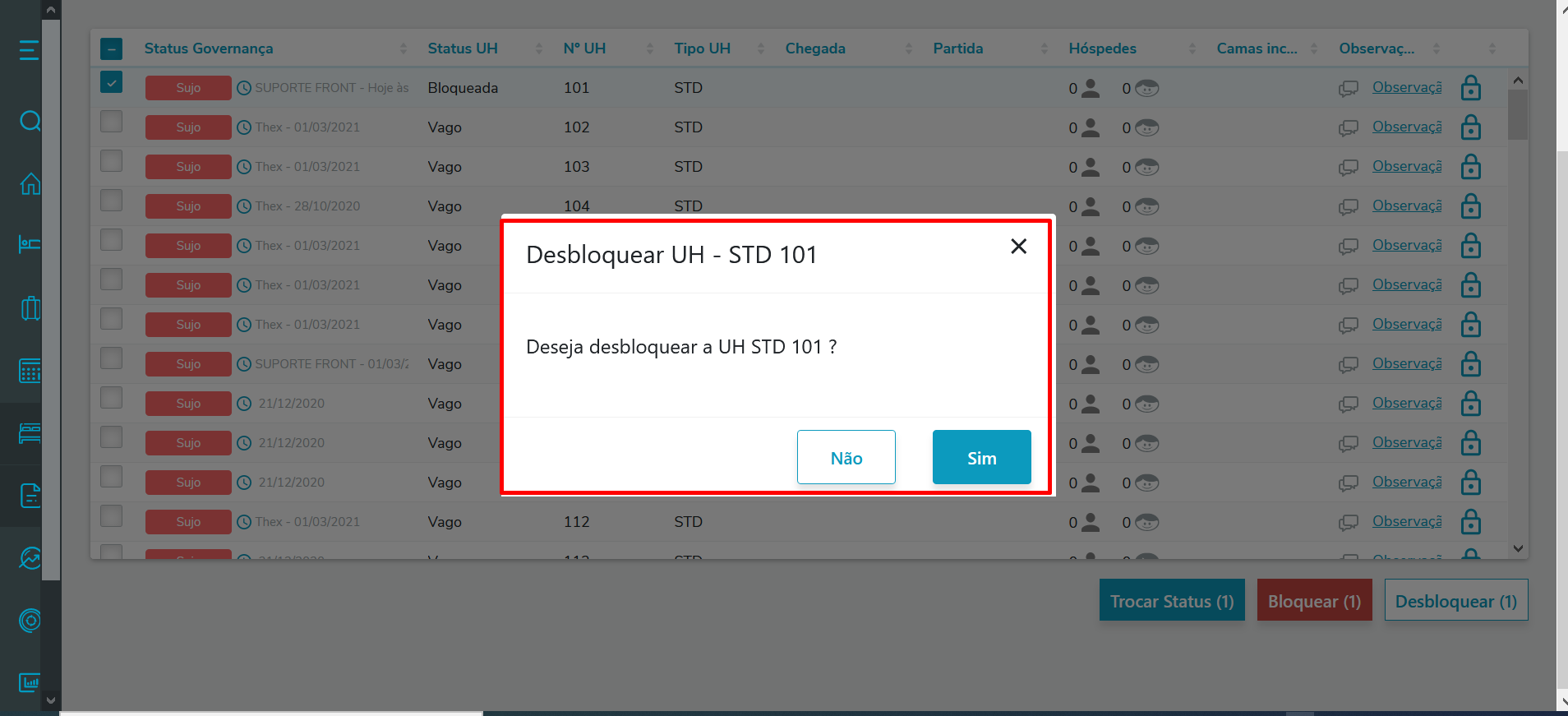
Task: Sort by Status Governança column arrows
Action: coord(404,49)
